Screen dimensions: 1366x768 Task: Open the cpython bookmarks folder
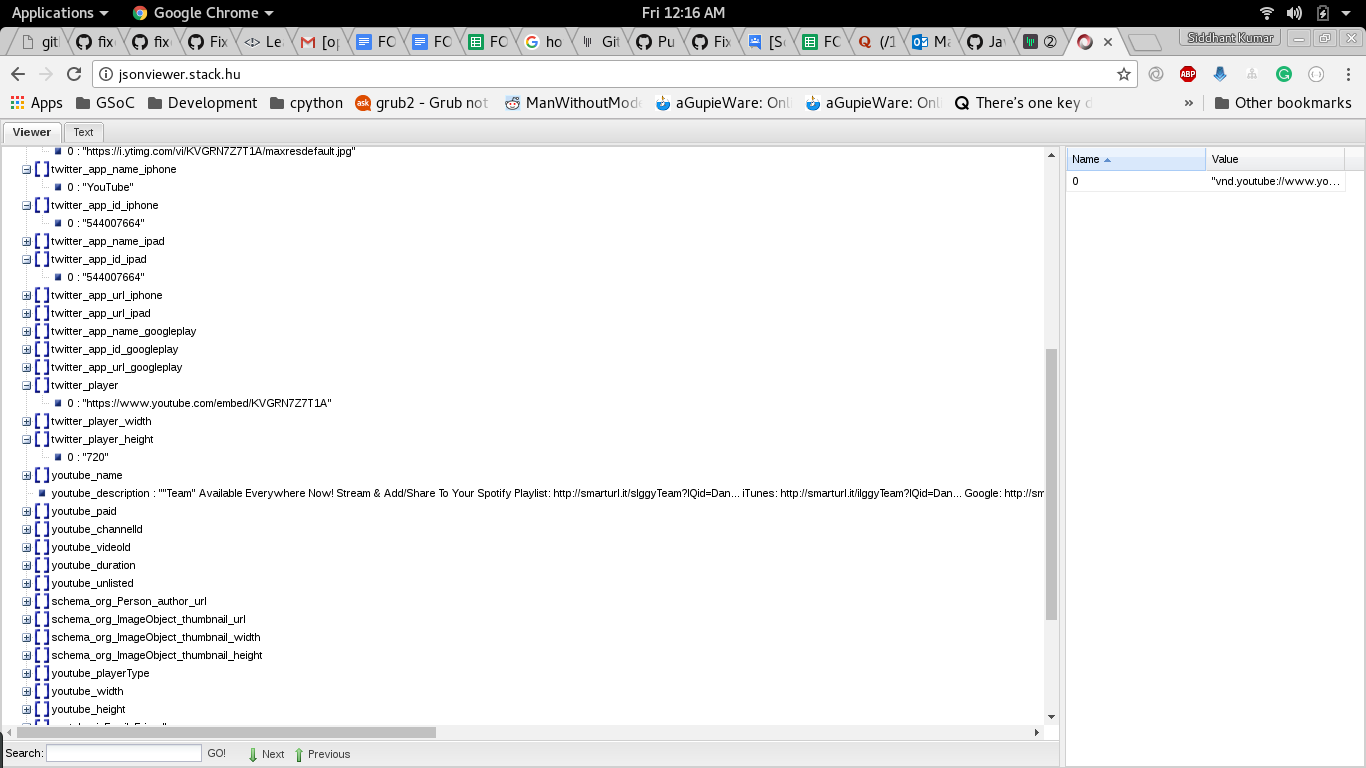(x=305, y=103)
